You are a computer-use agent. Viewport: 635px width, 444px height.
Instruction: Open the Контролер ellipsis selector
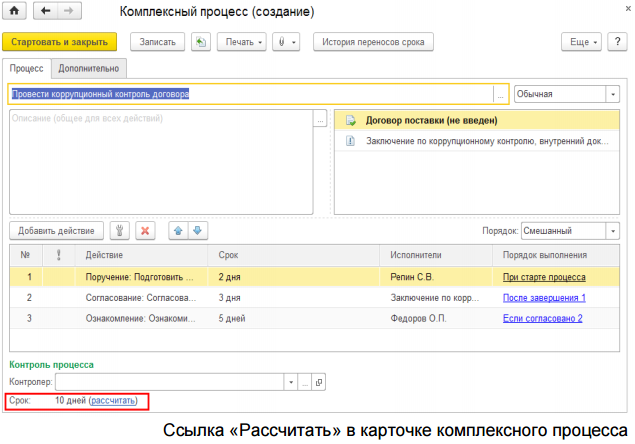pyautogui.click(x=305, y=382)
